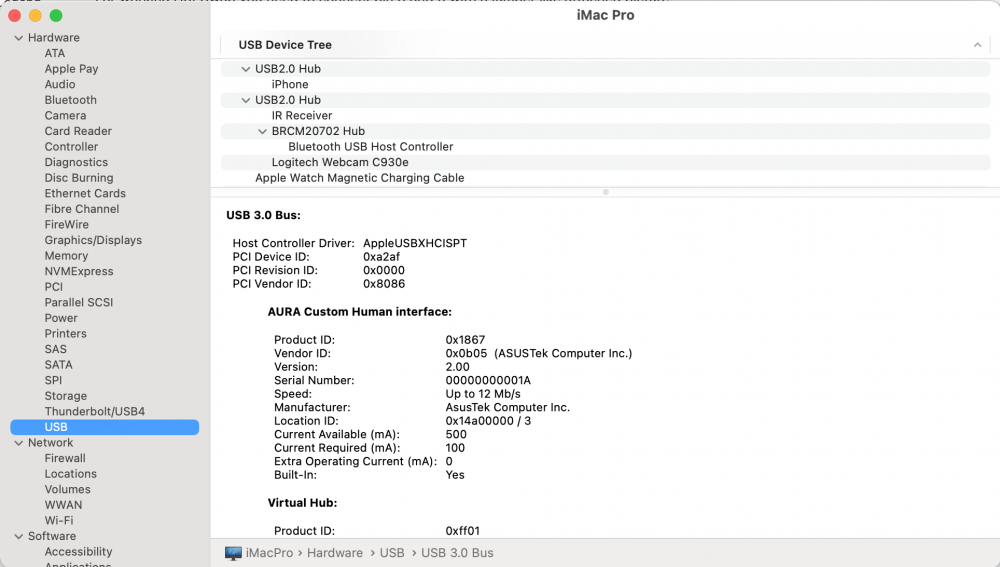Click the pane divider handle dot

click(605, 192)
